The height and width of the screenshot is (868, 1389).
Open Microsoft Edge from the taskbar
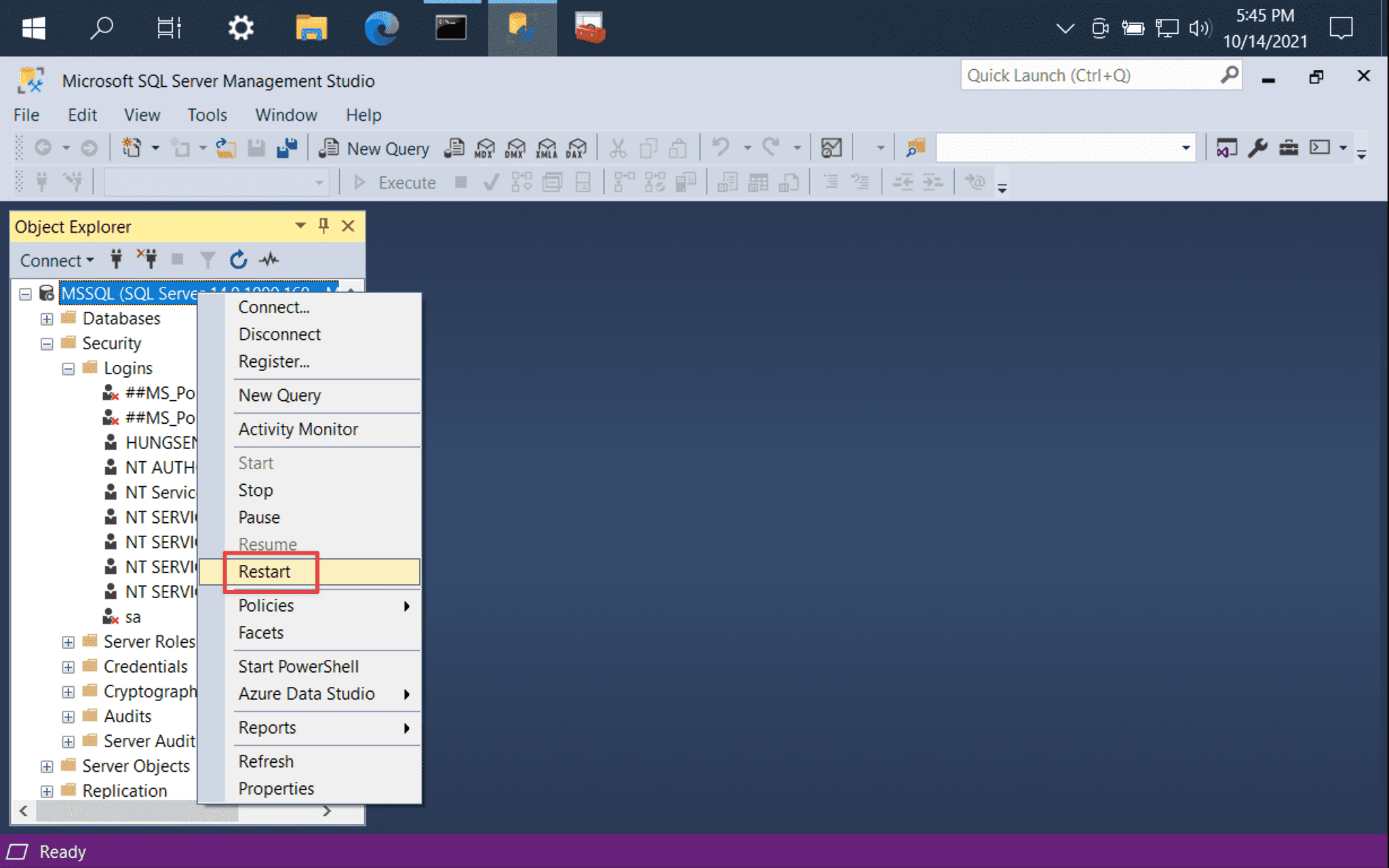[382, 28]
